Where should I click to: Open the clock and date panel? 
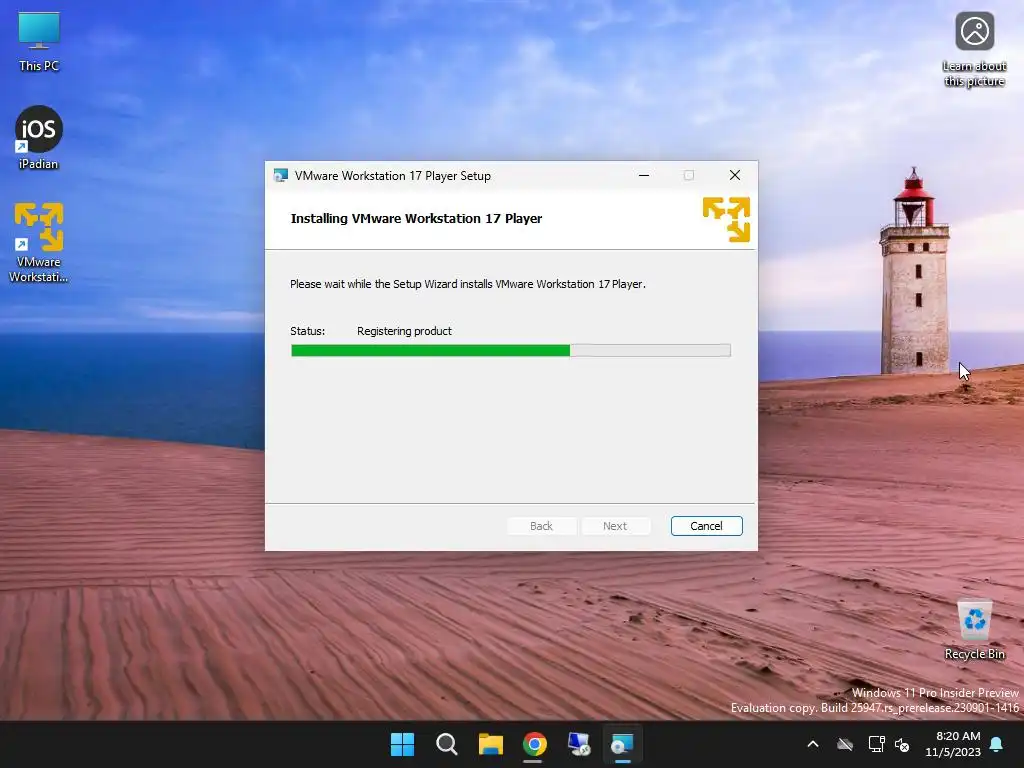coord(953,744)
